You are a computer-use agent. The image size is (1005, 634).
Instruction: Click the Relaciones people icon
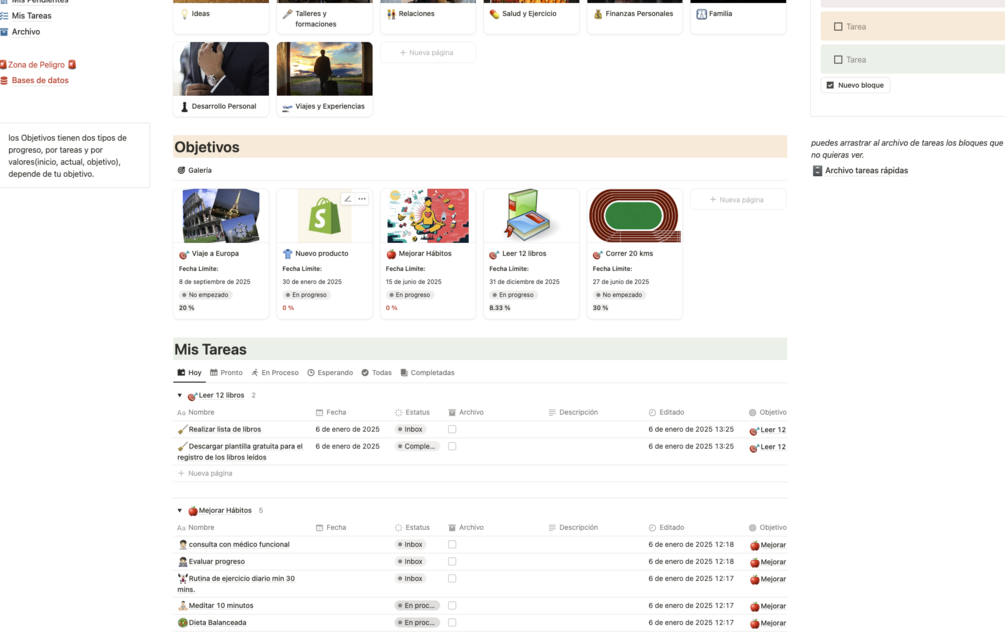[x=391, y=14]
